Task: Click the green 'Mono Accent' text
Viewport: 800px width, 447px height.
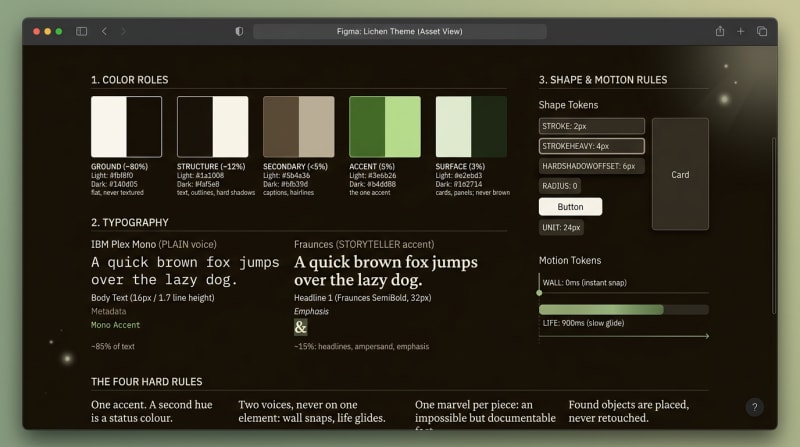Action: 115,325
